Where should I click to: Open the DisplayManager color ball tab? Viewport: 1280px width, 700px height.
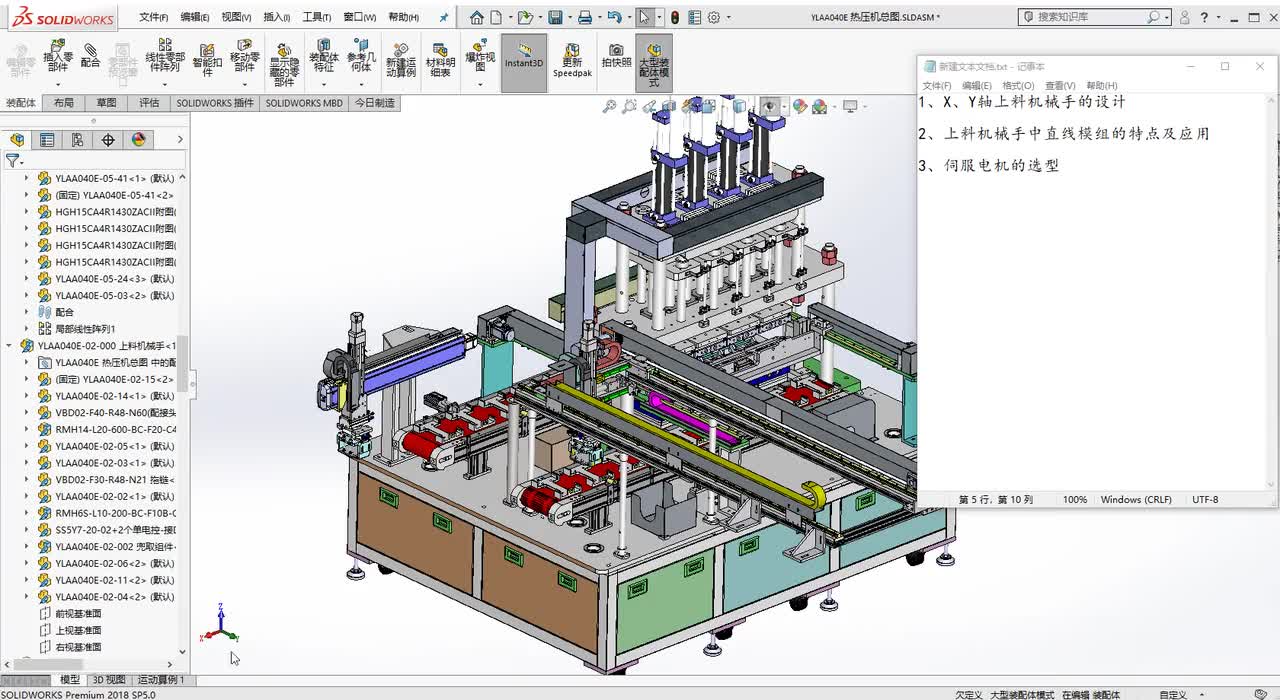(x=139, y=140)
